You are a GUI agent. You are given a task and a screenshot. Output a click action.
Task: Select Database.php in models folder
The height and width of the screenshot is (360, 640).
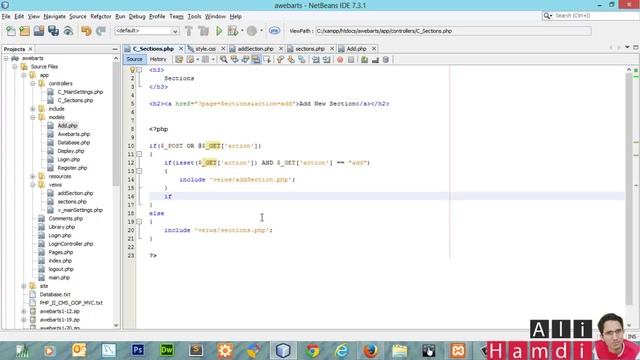click(73, 143)
